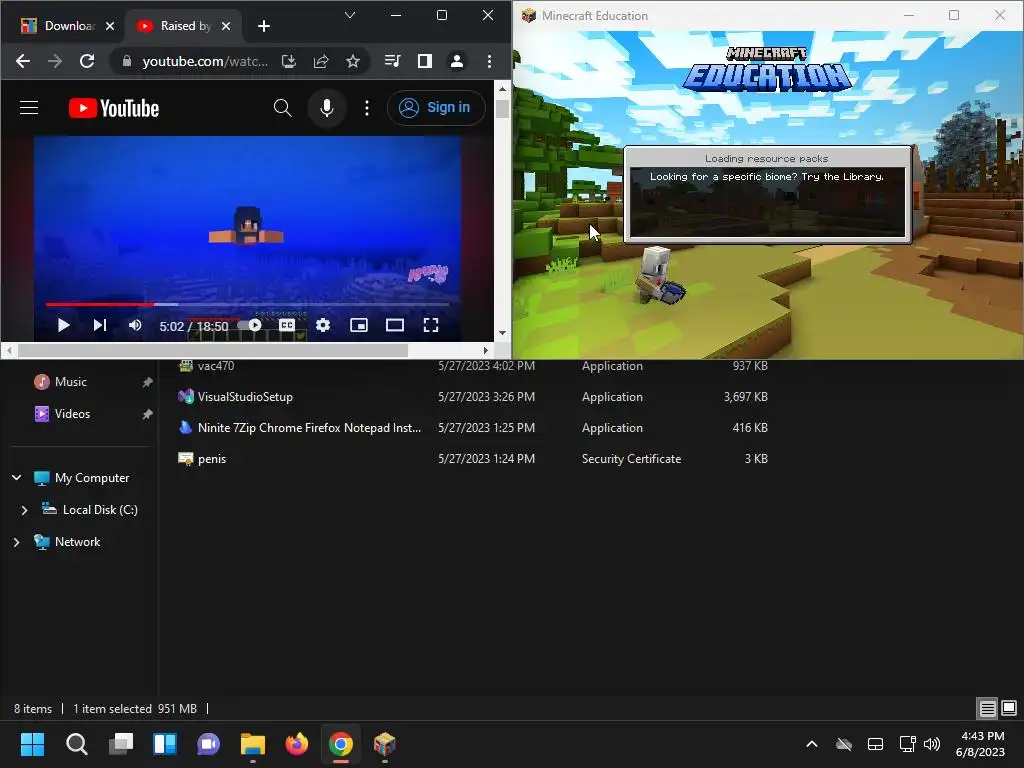Image resolution: width=1024 pixels, height=768 pixels.
Task: Search YouTube with voice microphone
Action: [x=327, y=108]
